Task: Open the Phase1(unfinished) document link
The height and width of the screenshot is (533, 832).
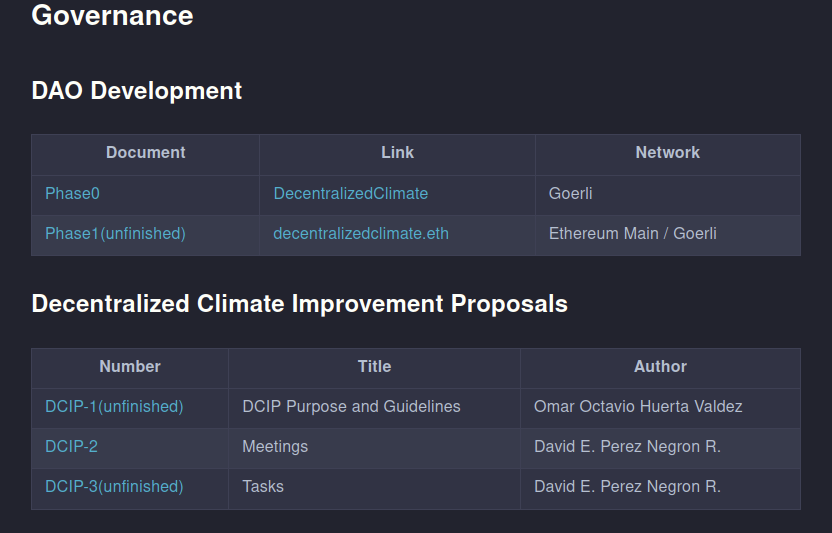Action: 115,234
